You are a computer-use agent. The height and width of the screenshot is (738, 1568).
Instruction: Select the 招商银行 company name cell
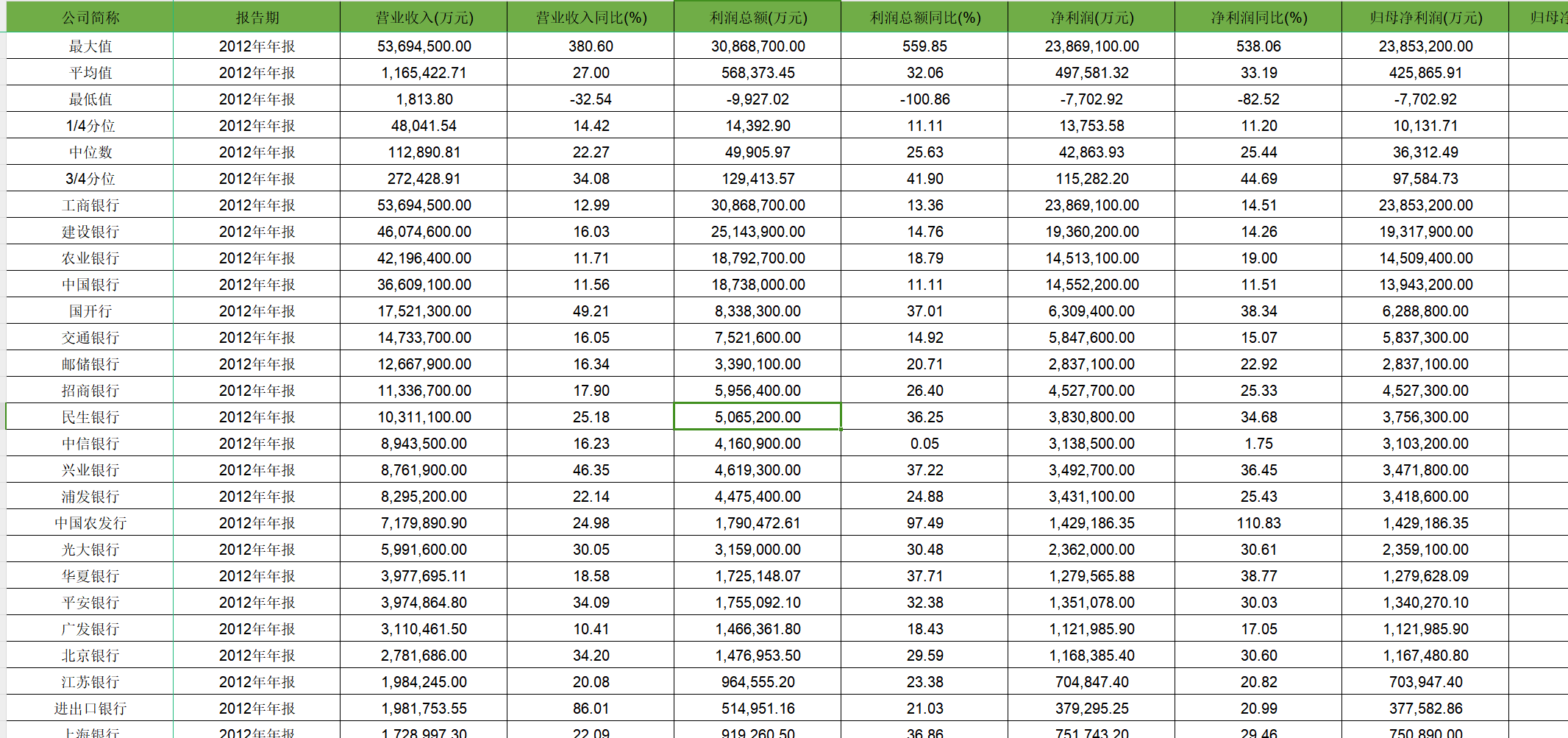click(90, 390)
